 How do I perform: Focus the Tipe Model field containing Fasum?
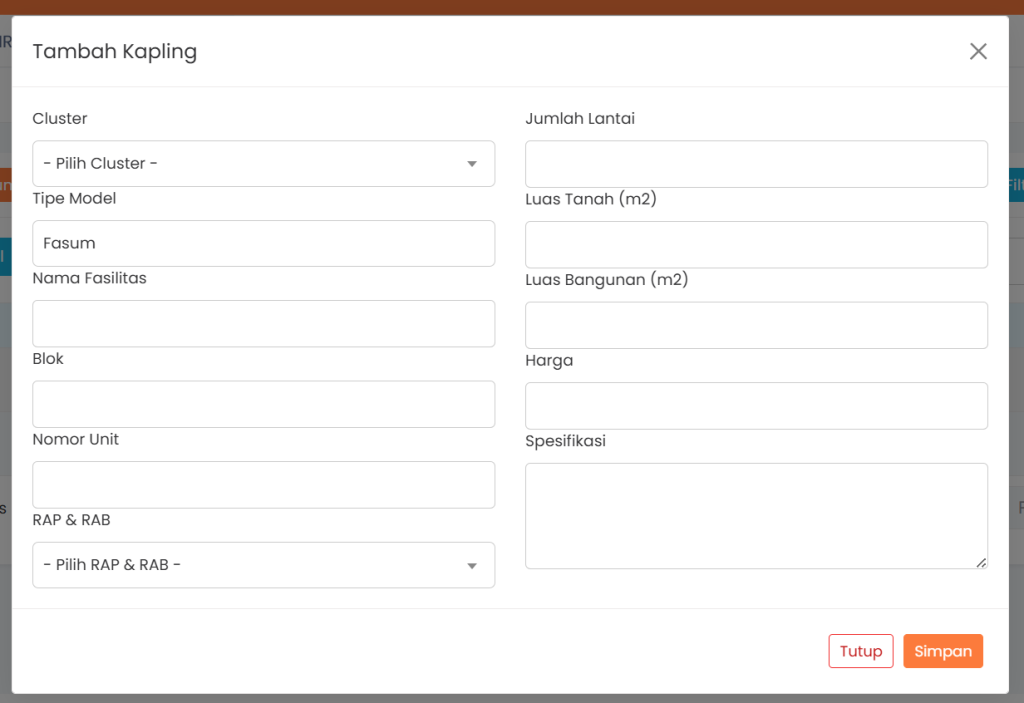(x=263, y=243)
